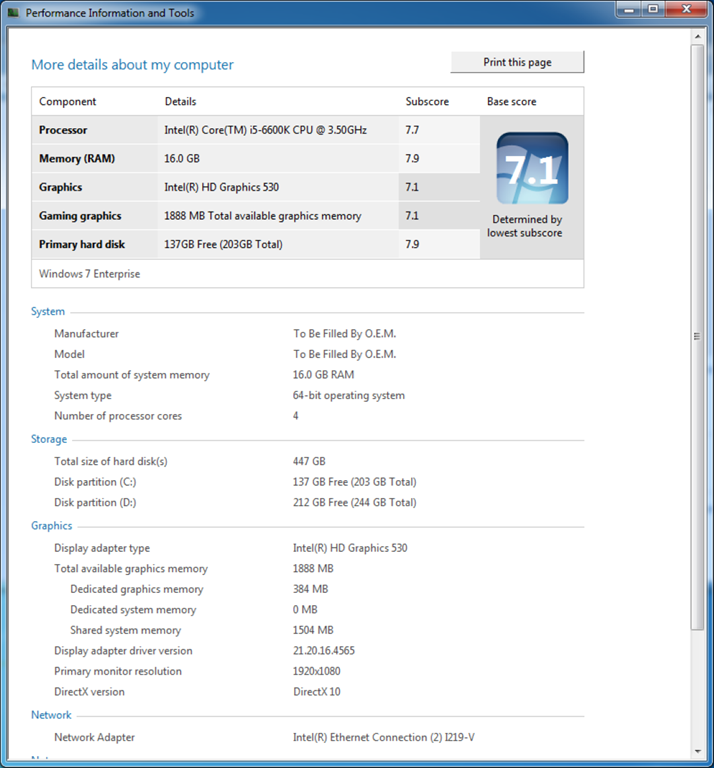Select the Processor component cell

coord(95,130)
